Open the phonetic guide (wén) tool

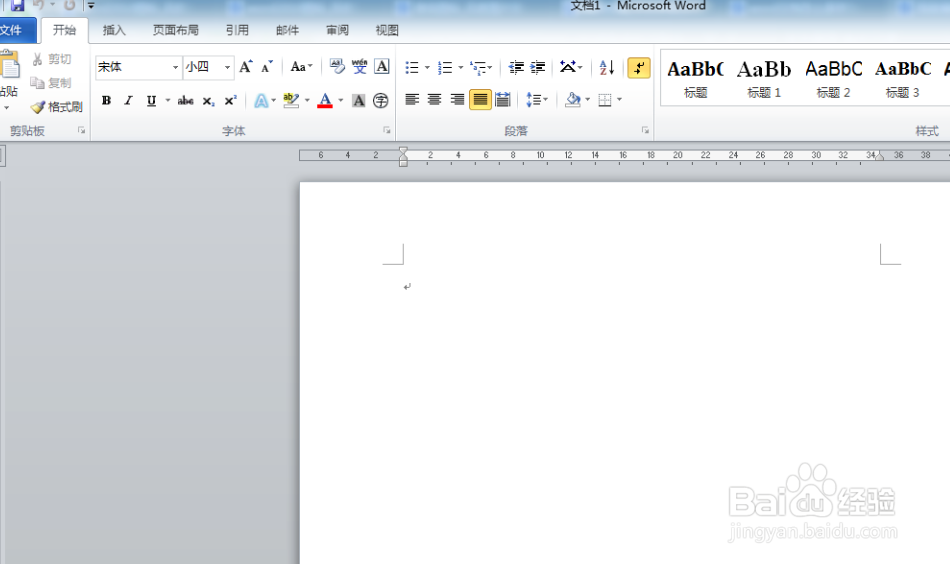pos(359,67)
